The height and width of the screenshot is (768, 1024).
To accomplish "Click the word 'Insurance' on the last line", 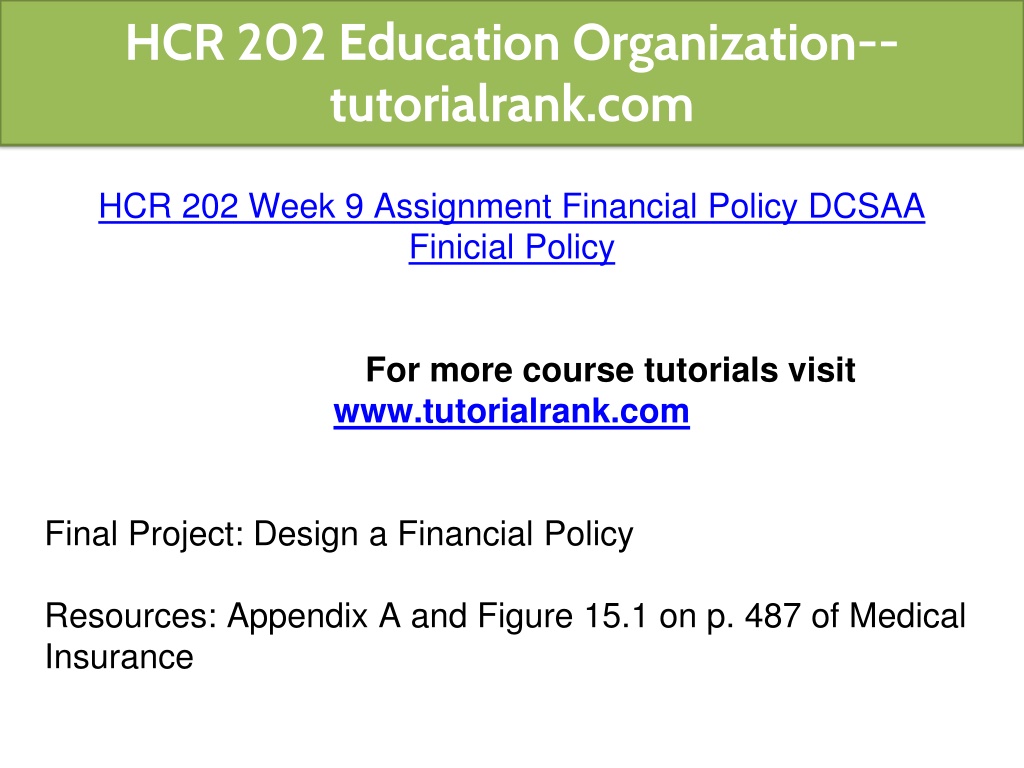I will coord(119,656).
